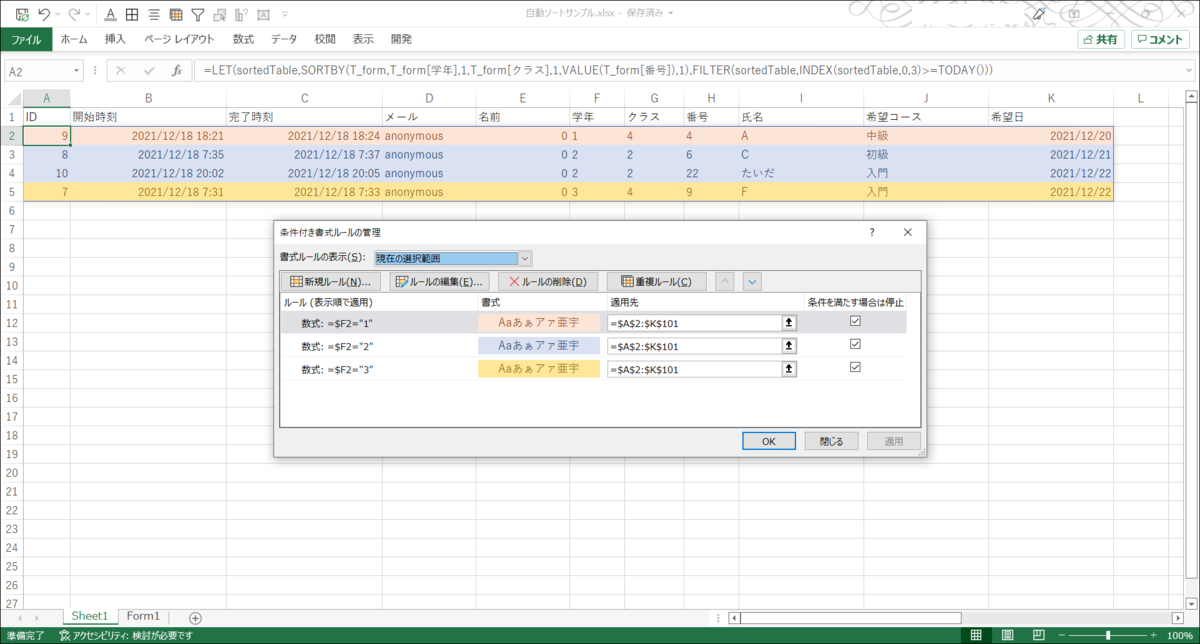Uncheck the stop-if-true checkbox for rule $F2="1"
This screenshot has height=644, width=1200.
point(856,321)
